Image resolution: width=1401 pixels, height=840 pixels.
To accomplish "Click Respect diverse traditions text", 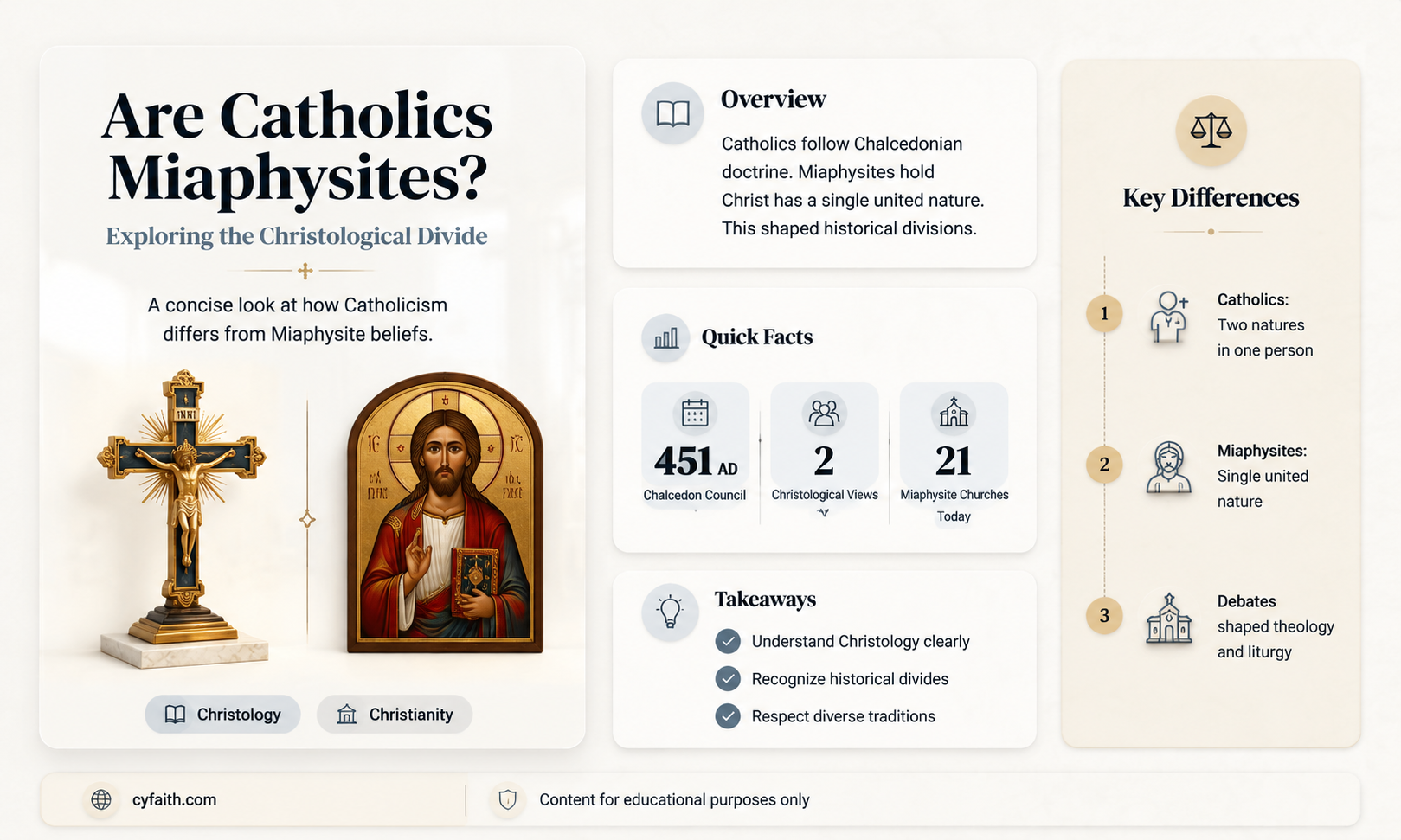I will click(843, 716).
